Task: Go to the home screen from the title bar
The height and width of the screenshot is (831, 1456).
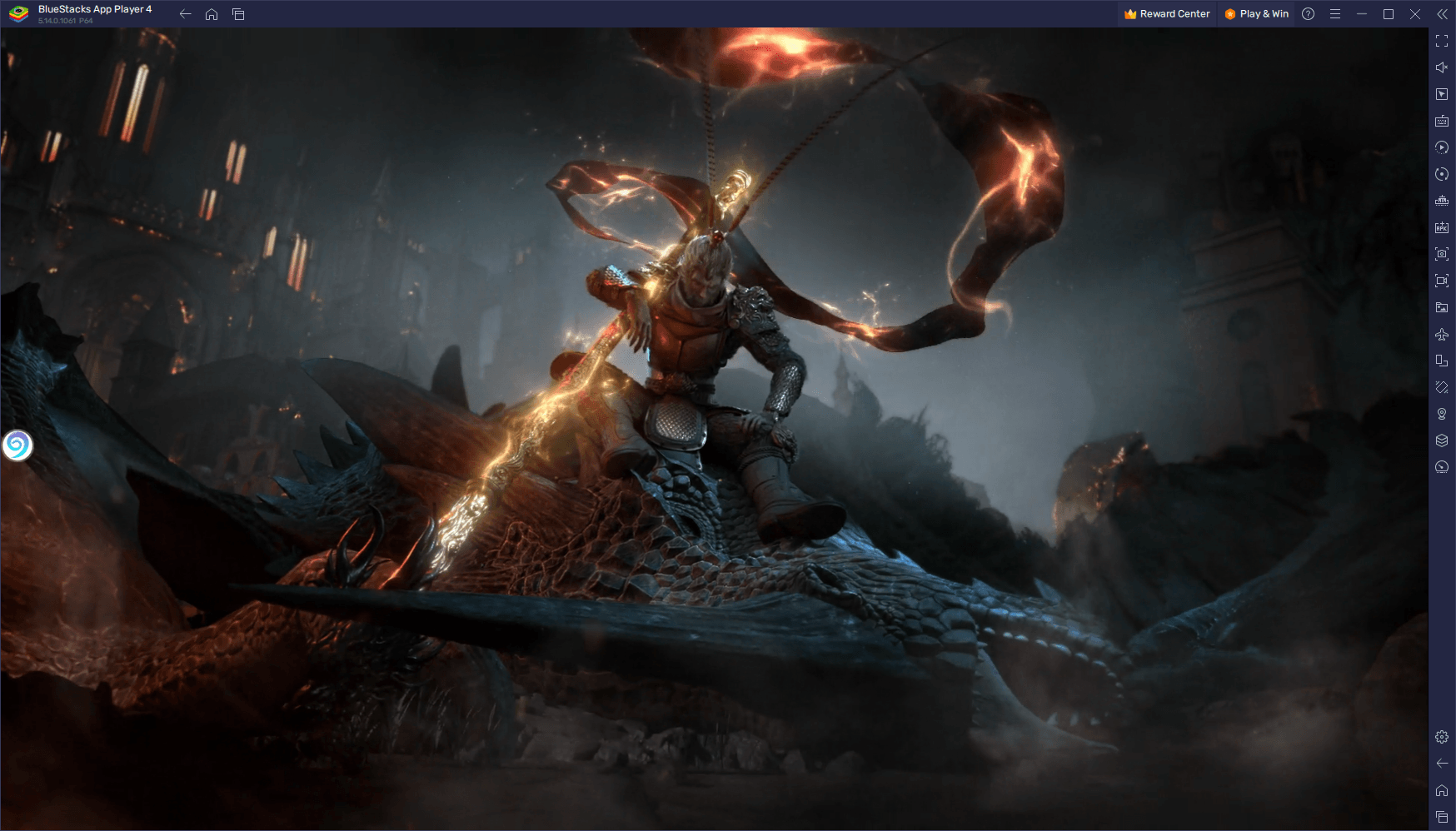Action: 212,14
